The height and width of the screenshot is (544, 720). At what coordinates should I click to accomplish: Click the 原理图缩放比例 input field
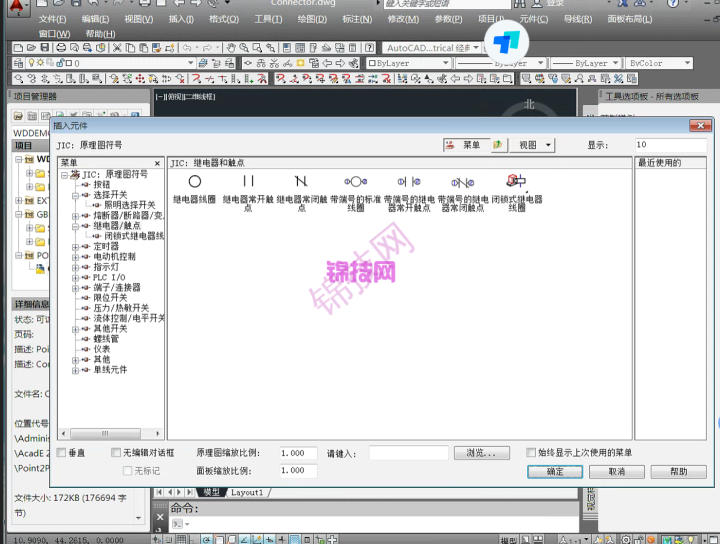(298, 453)
